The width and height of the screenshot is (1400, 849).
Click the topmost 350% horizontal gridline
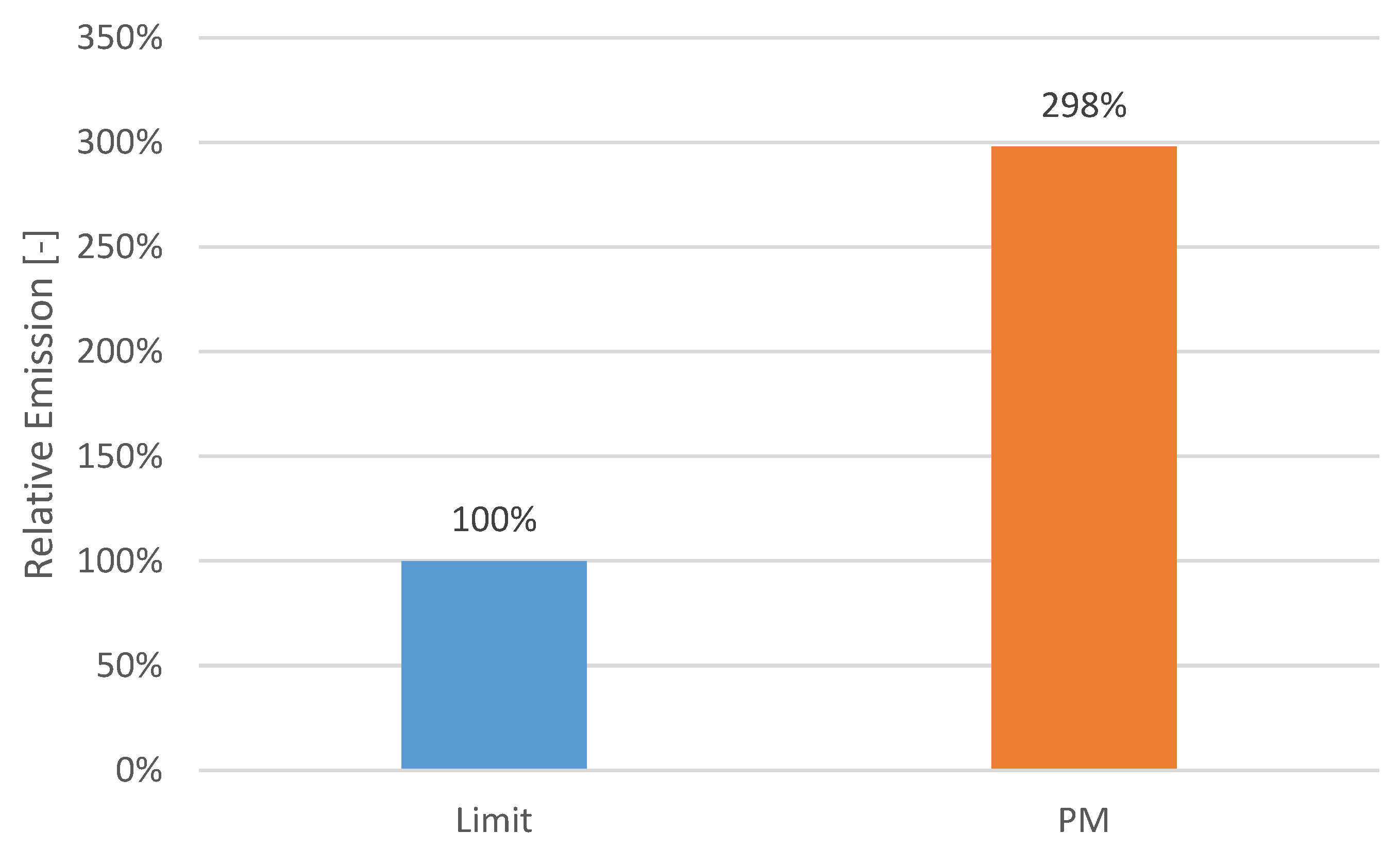(738, 38)
